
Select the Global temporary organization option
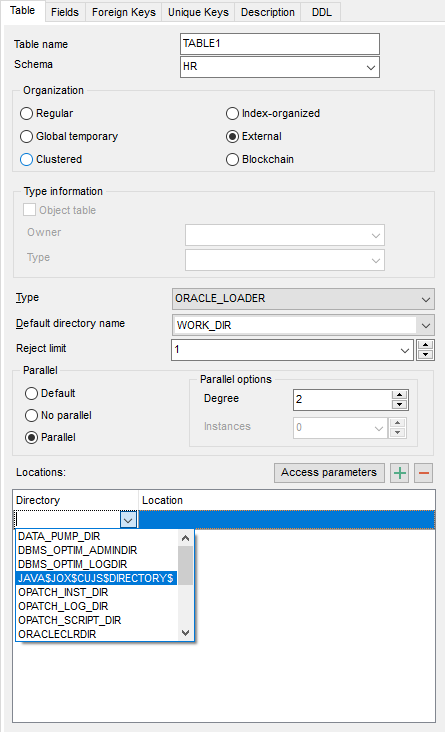(69, 136)
